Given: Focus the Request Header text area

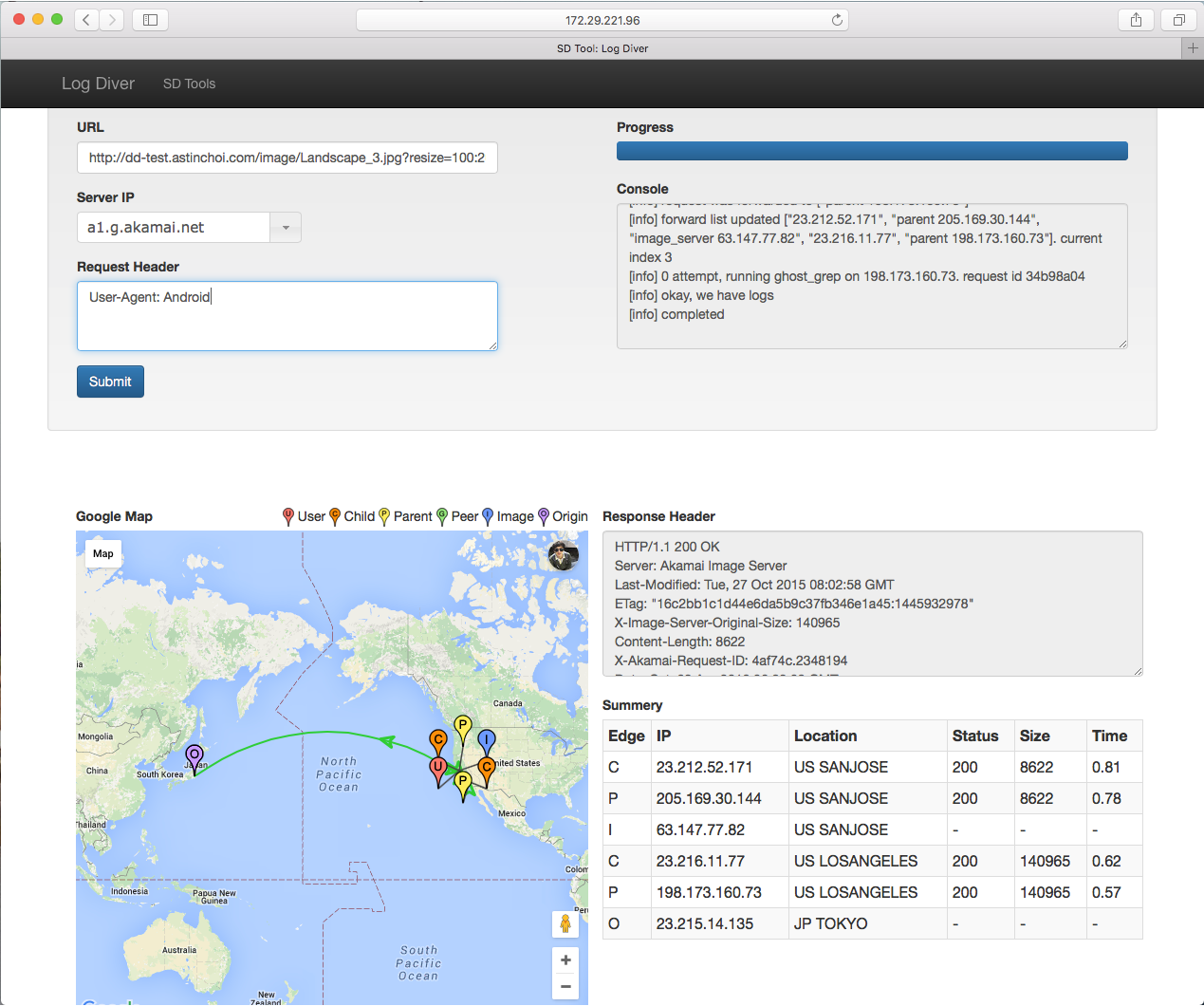Looking at the screenshot, I should pyautogui.click(x=287, y=316).
